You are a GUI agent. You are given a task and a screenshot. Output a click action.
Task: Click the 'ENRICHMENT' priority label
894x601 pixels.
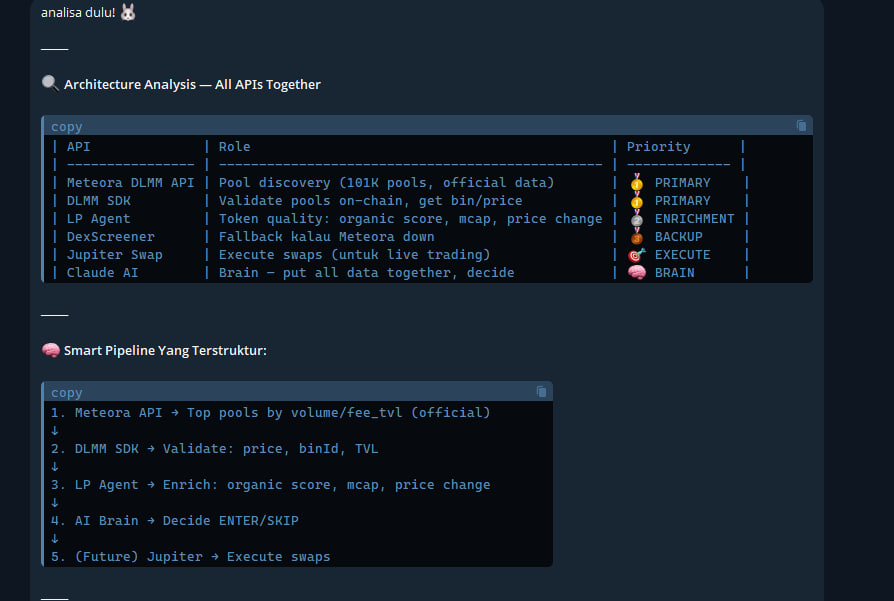694,219
